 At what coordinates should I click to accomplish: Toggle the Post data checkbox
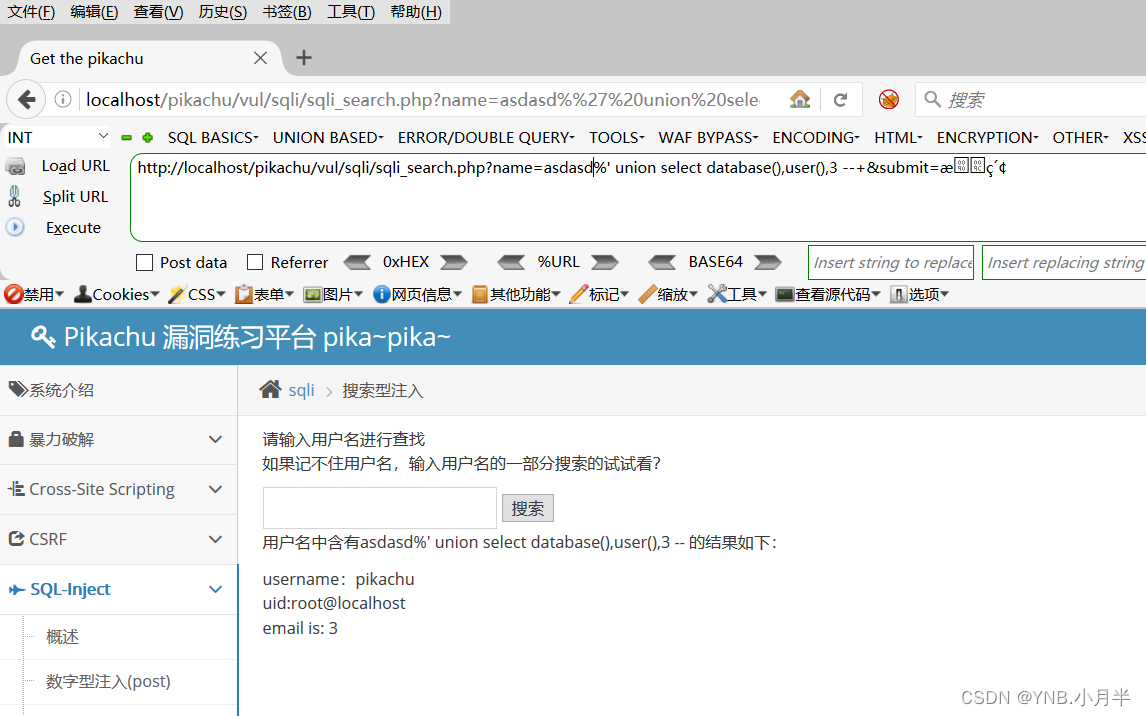pyautogui.click(x=145, y=262)
